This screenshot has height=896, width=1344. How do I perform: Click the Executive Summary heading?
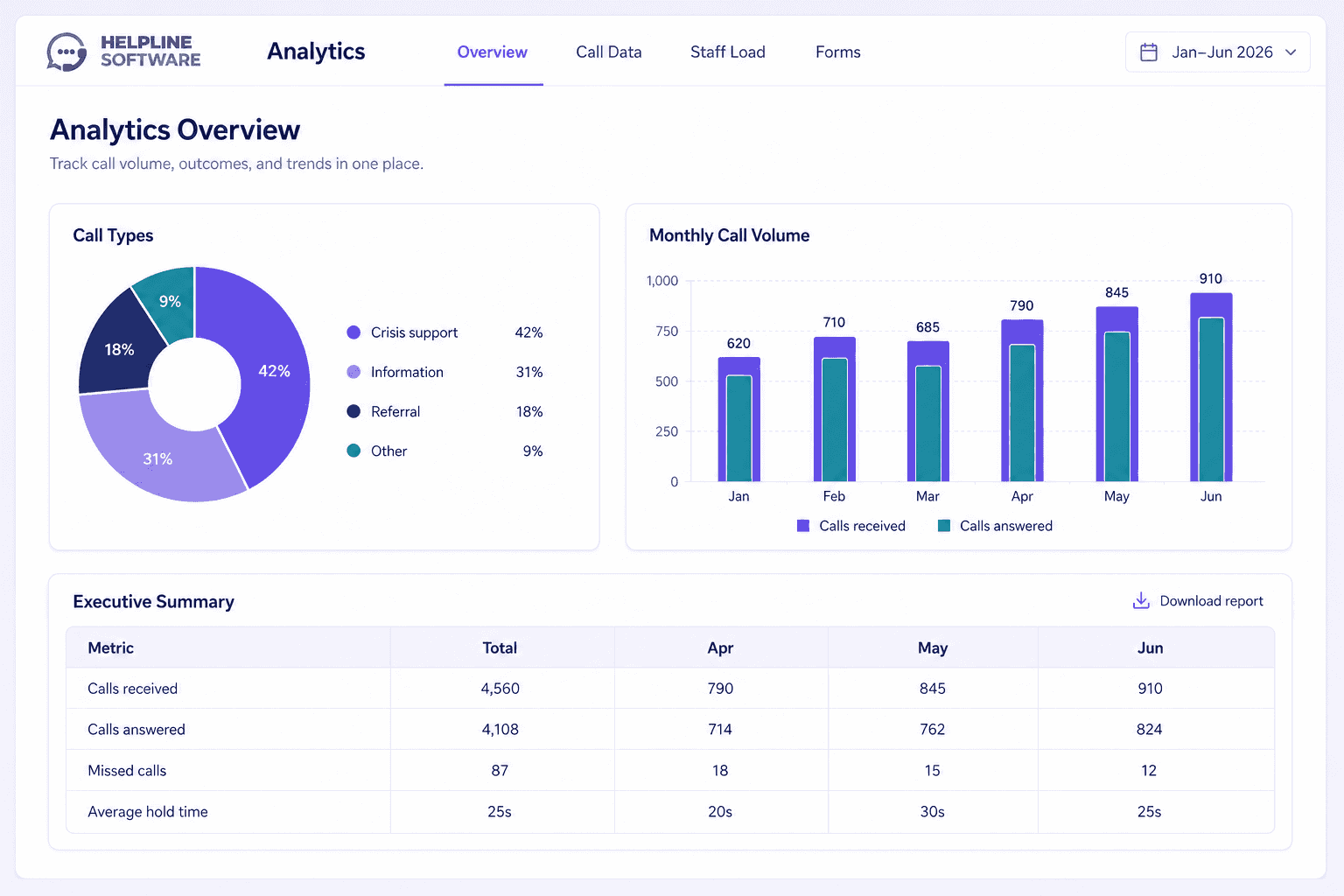click(x=154, y=602)
